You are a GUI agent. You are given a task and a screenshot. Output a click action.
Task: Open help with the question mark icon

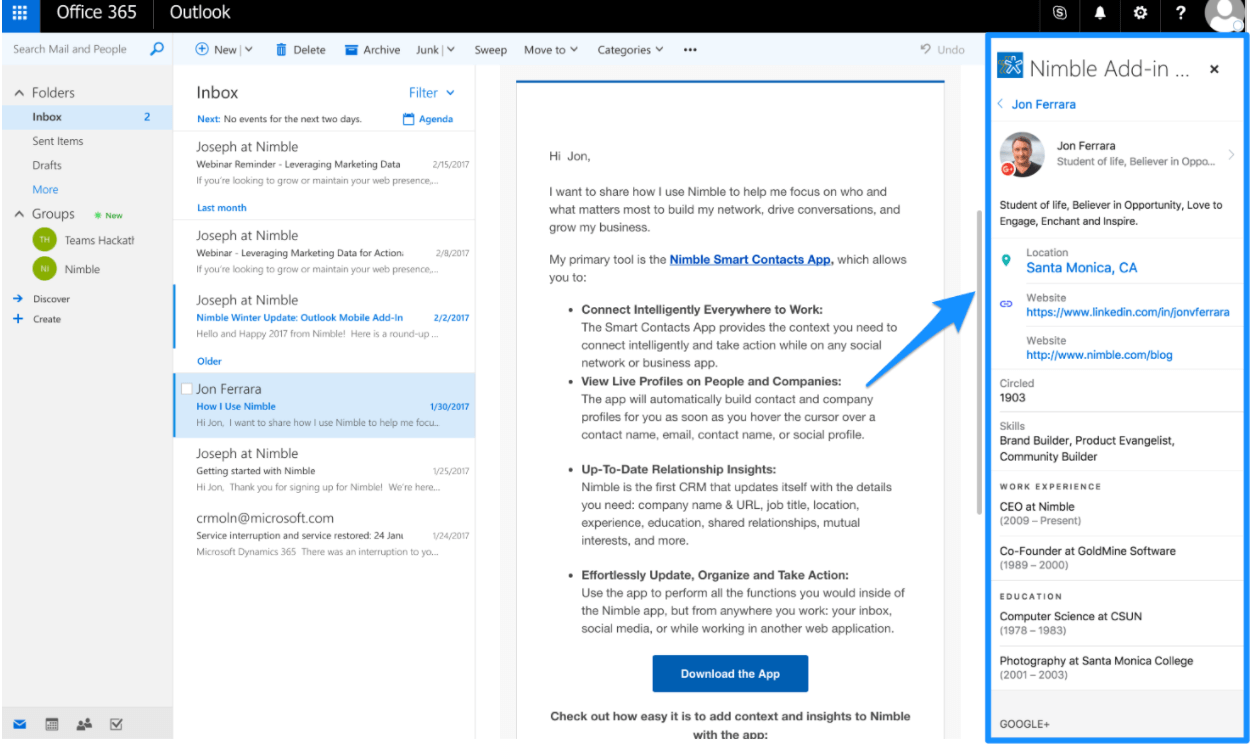[1181, 13]
